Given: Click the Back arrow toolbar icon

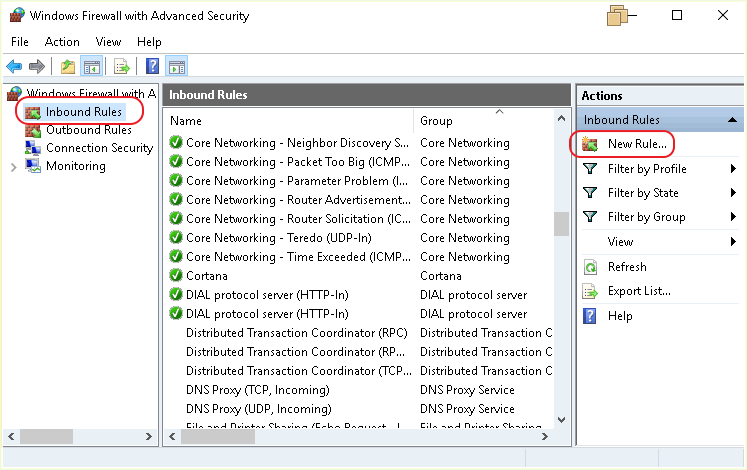Looking at the screenshot, I should coord(14,67).
